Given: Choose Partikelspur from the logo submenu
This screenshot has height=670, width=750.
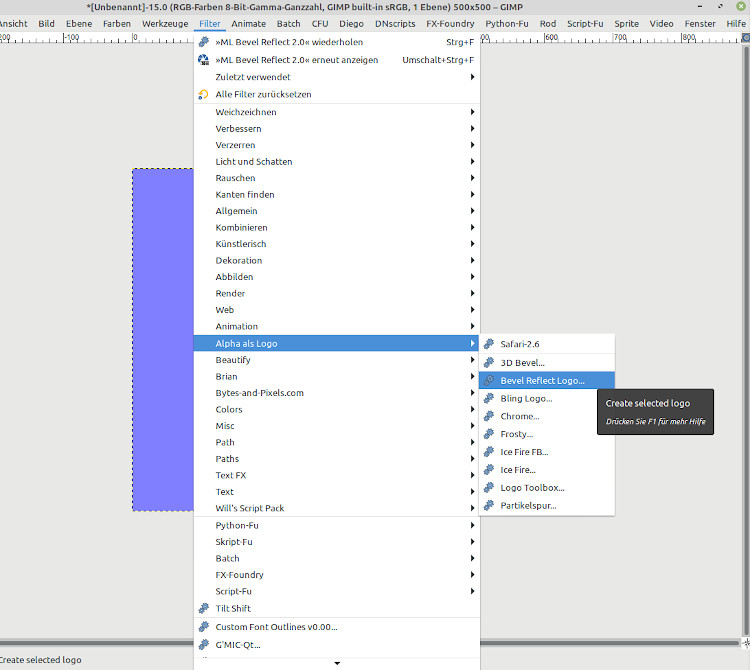Looking at the screenshot, I should (x=528, y=506).
